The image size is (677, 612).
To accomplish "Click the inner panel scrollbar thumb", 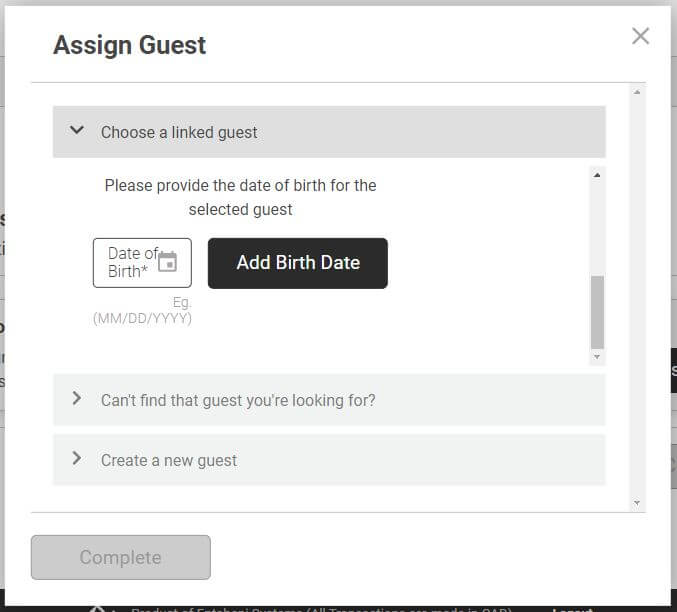I will (x=597, y=312).
